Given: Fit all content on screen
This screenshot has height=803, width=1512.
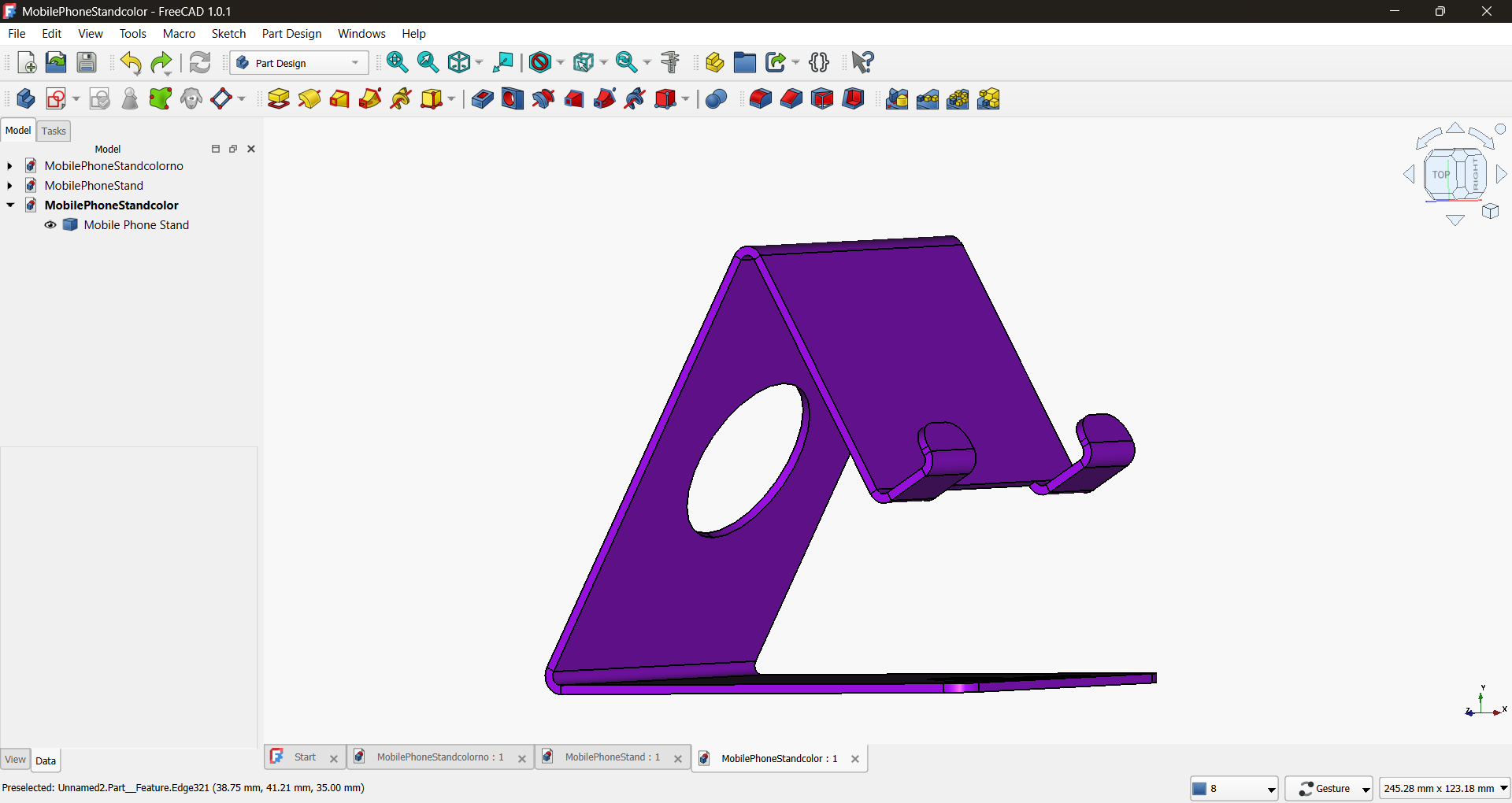Looking at the screenshot, I should pos(397,62).
